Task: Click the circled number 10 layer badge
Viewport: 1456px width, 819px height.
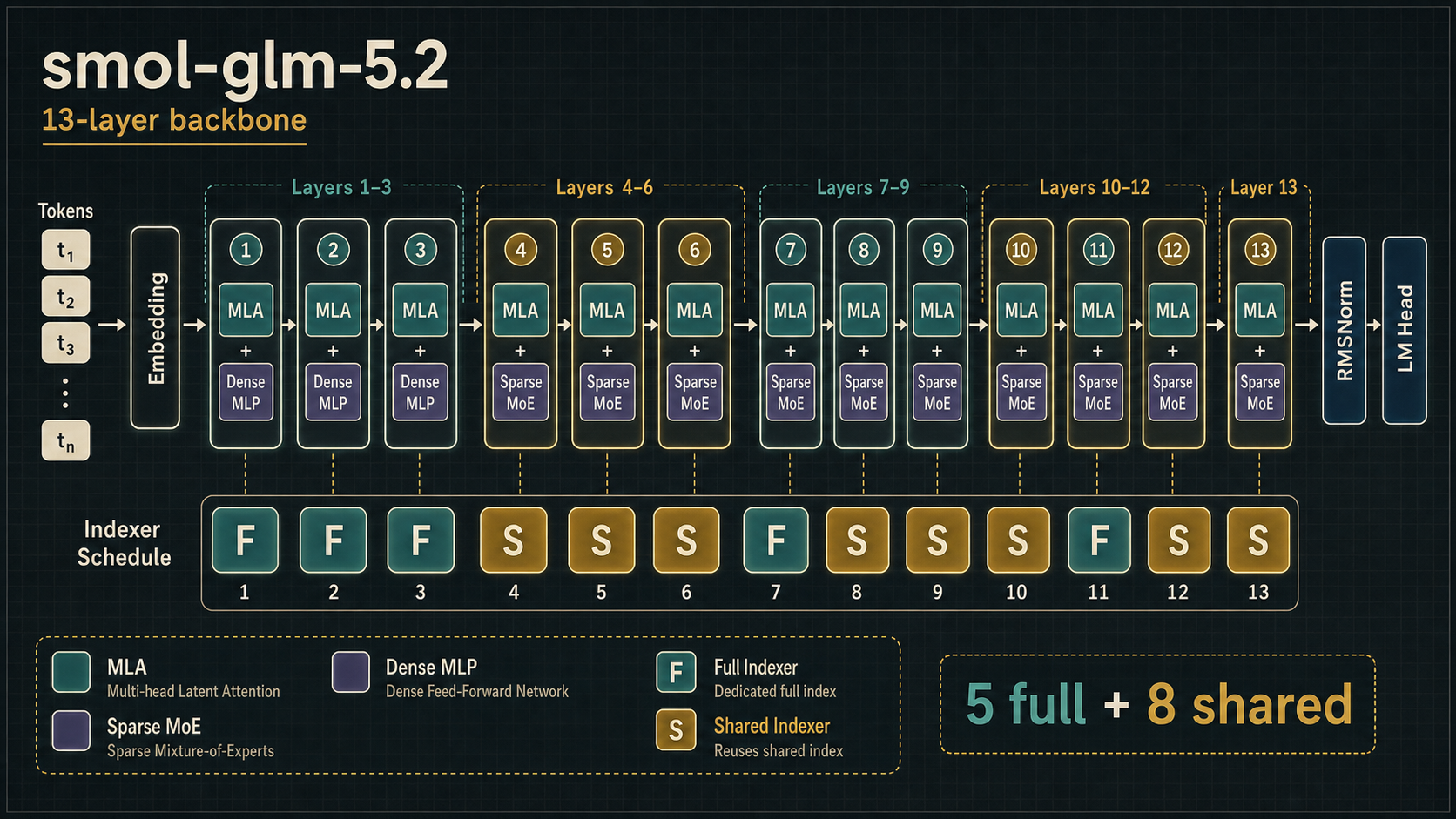Action: pos(1021,251)
